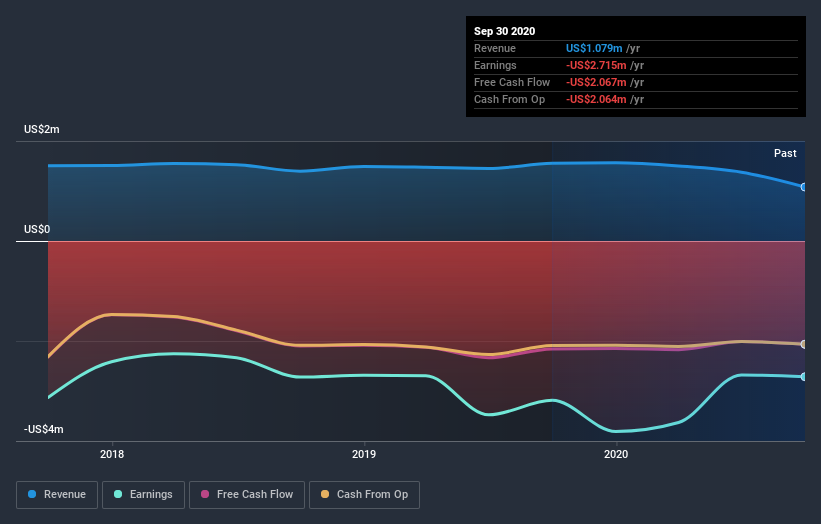Image resolution: width=821 pixels, height=524 pixels.
Task: Click the 2018 x-axis label
Action: point(112,454)
